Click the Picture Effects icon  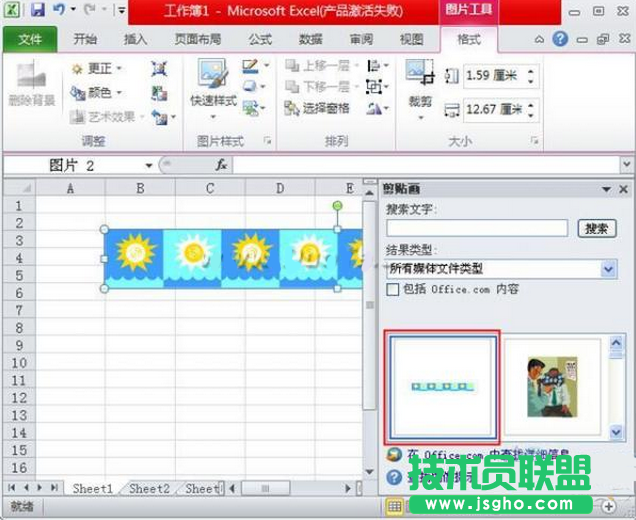[x=250, y=86]
